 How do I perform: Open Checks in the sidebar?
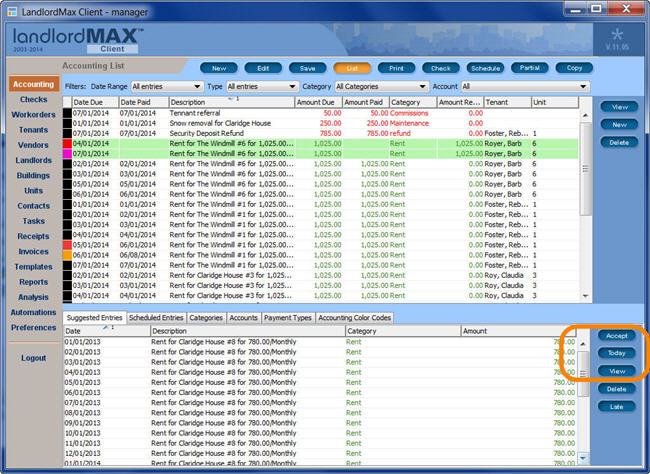(x=34, y=100)
